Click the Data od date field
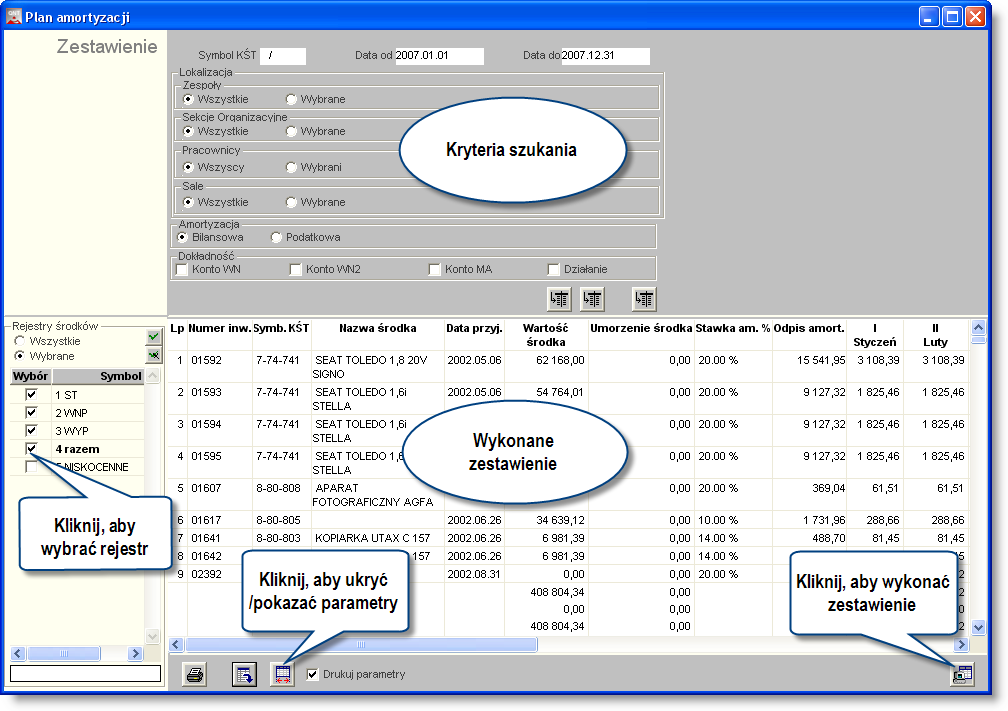The image size is (1008, 711). [x=439, y=56]
